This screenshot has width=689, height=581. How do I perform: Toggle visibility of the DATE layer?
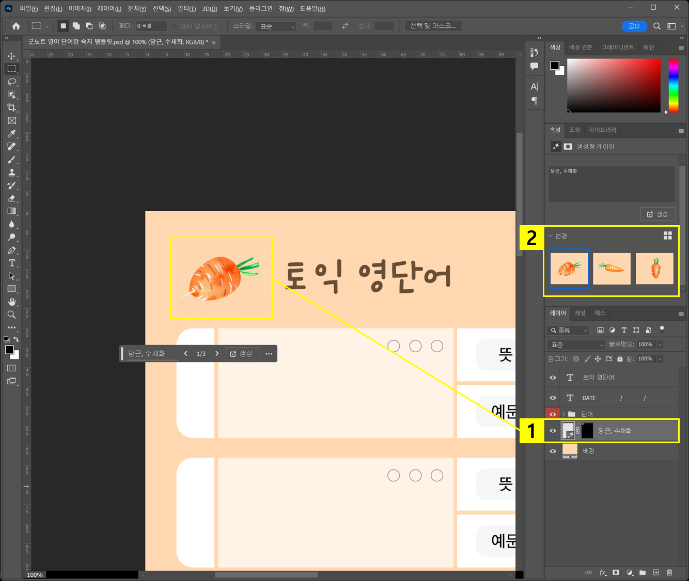click(x=555, y=396)
